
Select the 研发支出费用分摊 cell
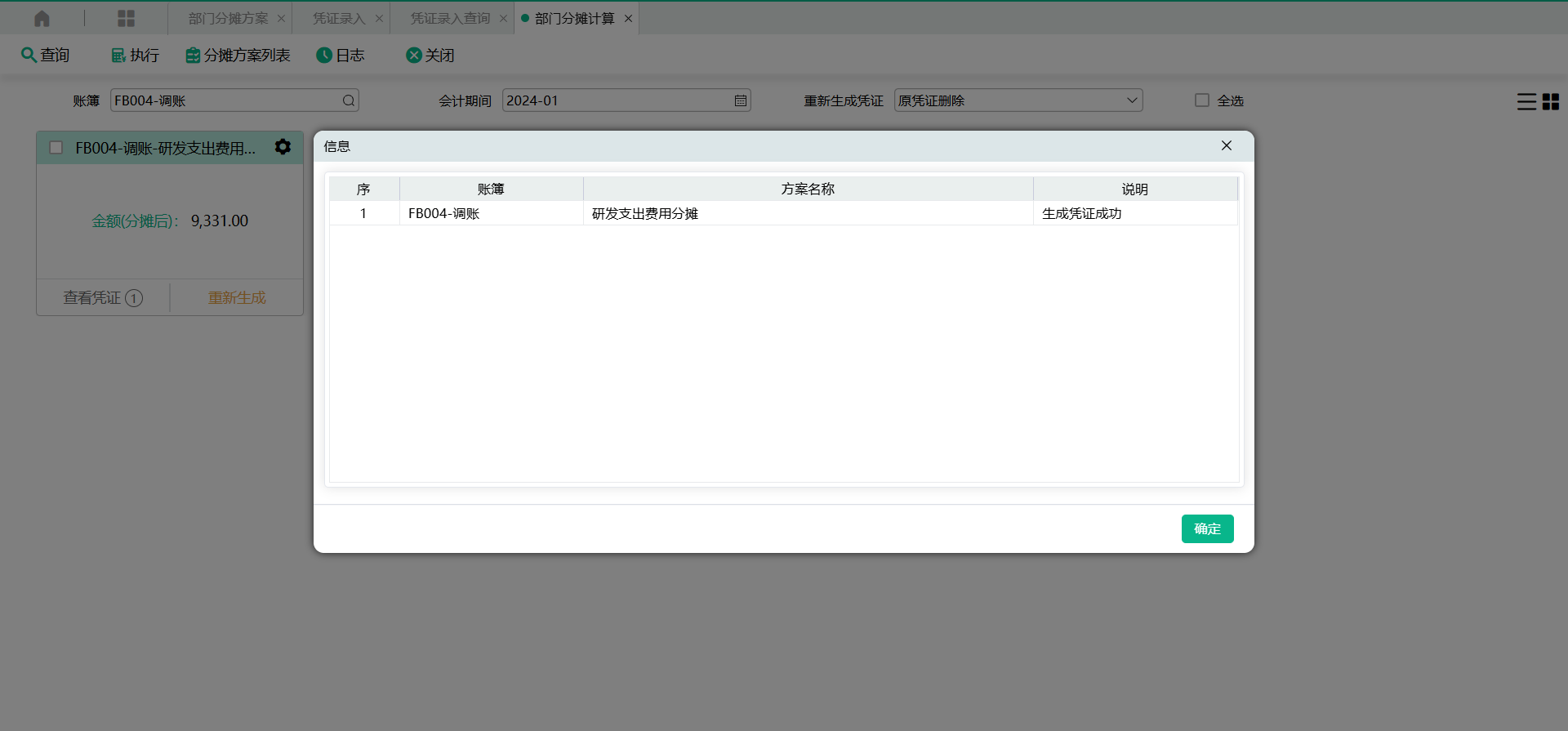[x=808, y=213]
